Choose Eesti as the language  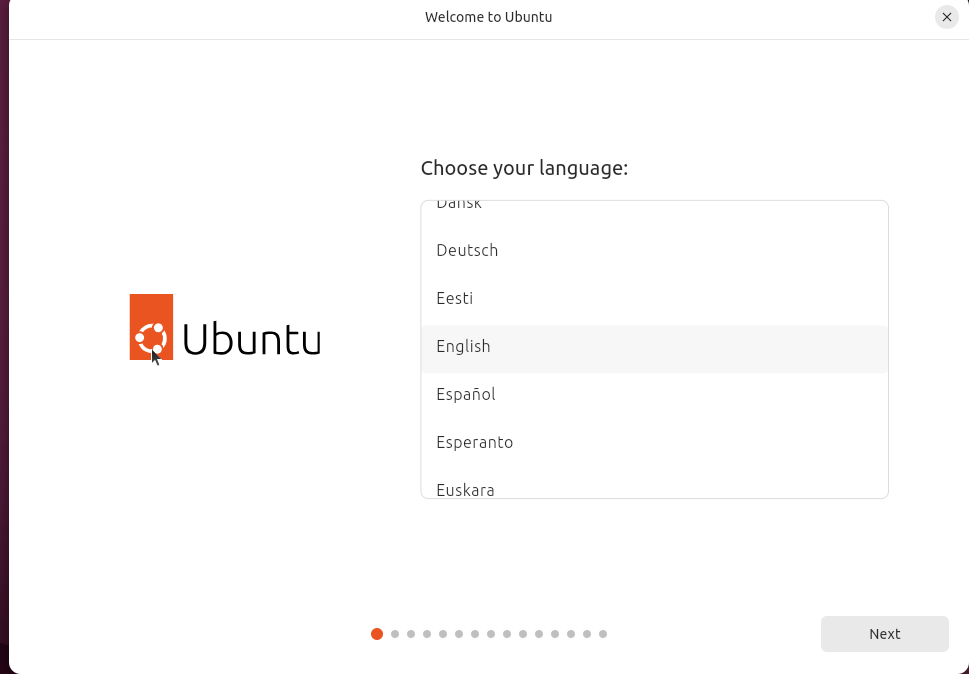click(x=455, y=298)
